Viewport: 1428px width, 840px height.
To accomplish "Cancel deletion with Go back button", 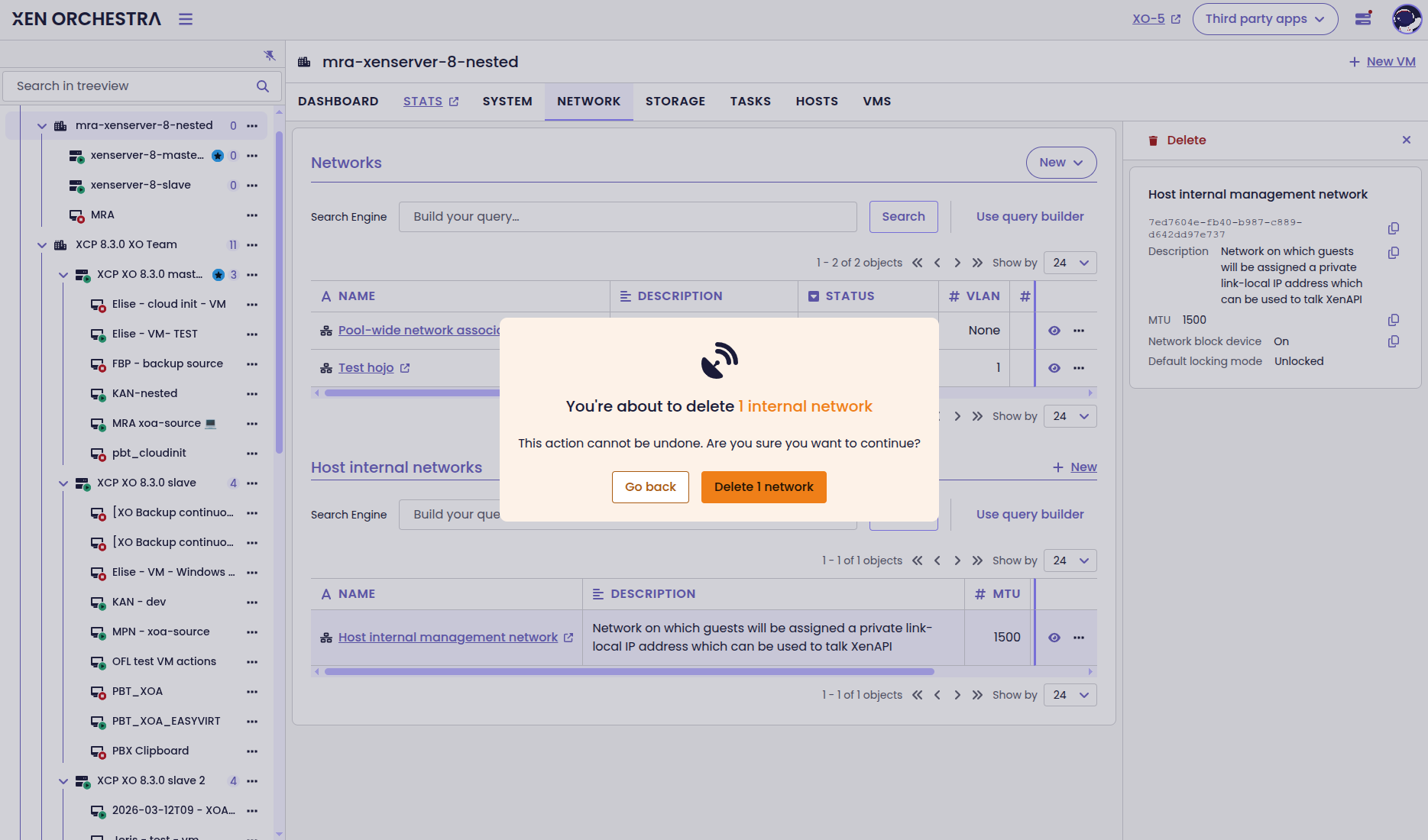I will 650,487.
